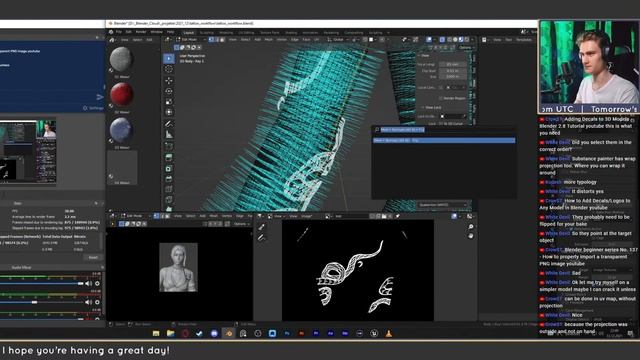The height and width of the screenshot is (360, 640).
Task: Collapse the View section in sidebar
Action: click(x=424, y=56)
